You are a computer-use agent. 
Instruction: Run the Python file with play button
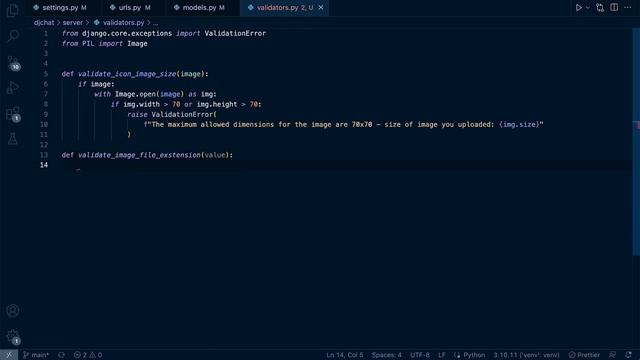pyautogui.click(x=578, y=7)
